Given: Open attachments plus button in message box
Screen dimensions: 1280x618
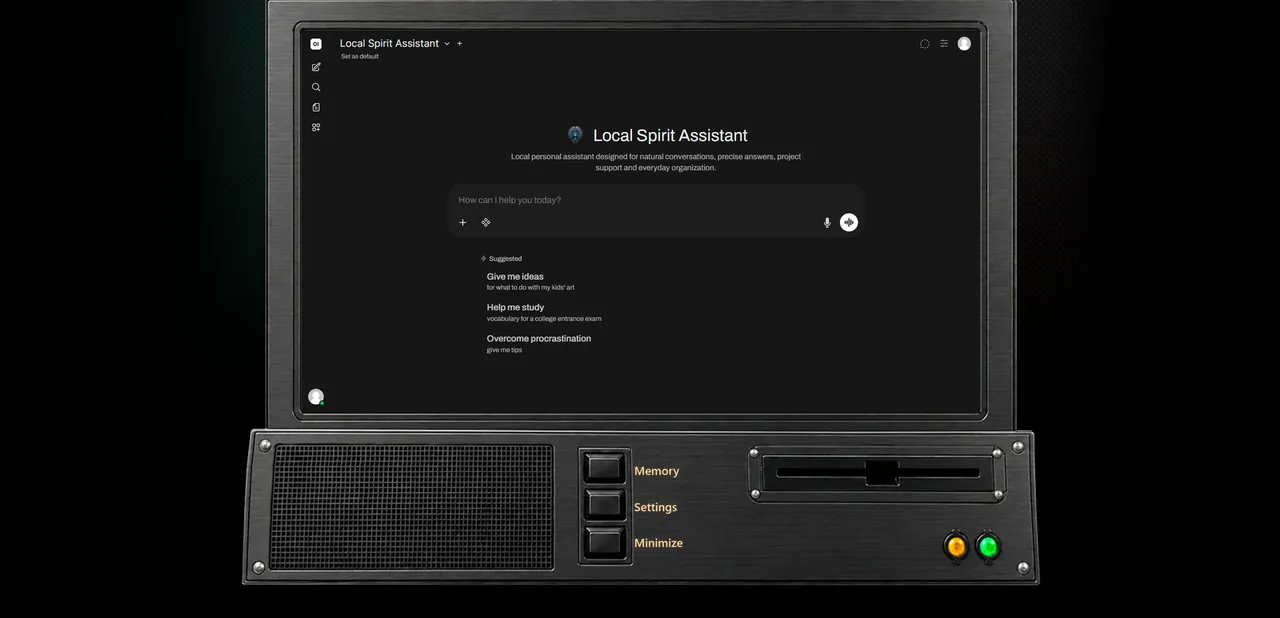Looking at the screenshot, I should pos(462,222).
